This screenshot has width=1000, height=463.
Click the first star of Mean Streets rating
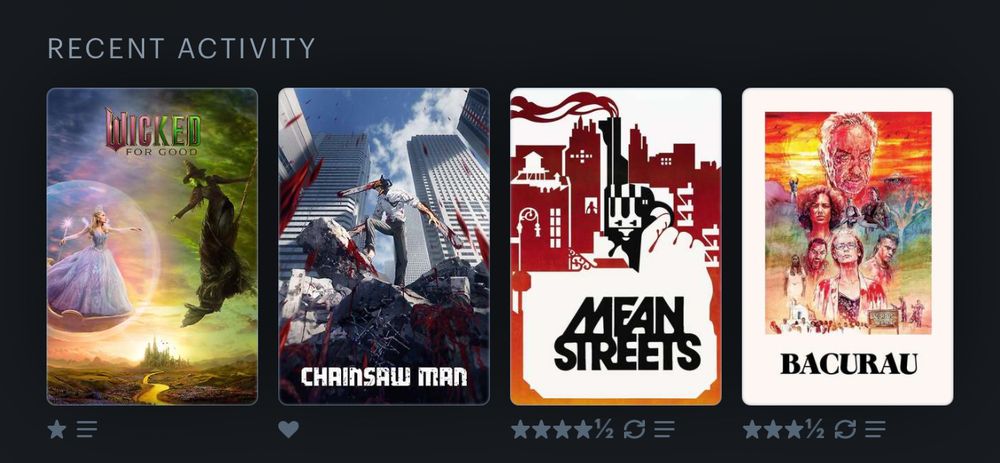coord(520,429)
